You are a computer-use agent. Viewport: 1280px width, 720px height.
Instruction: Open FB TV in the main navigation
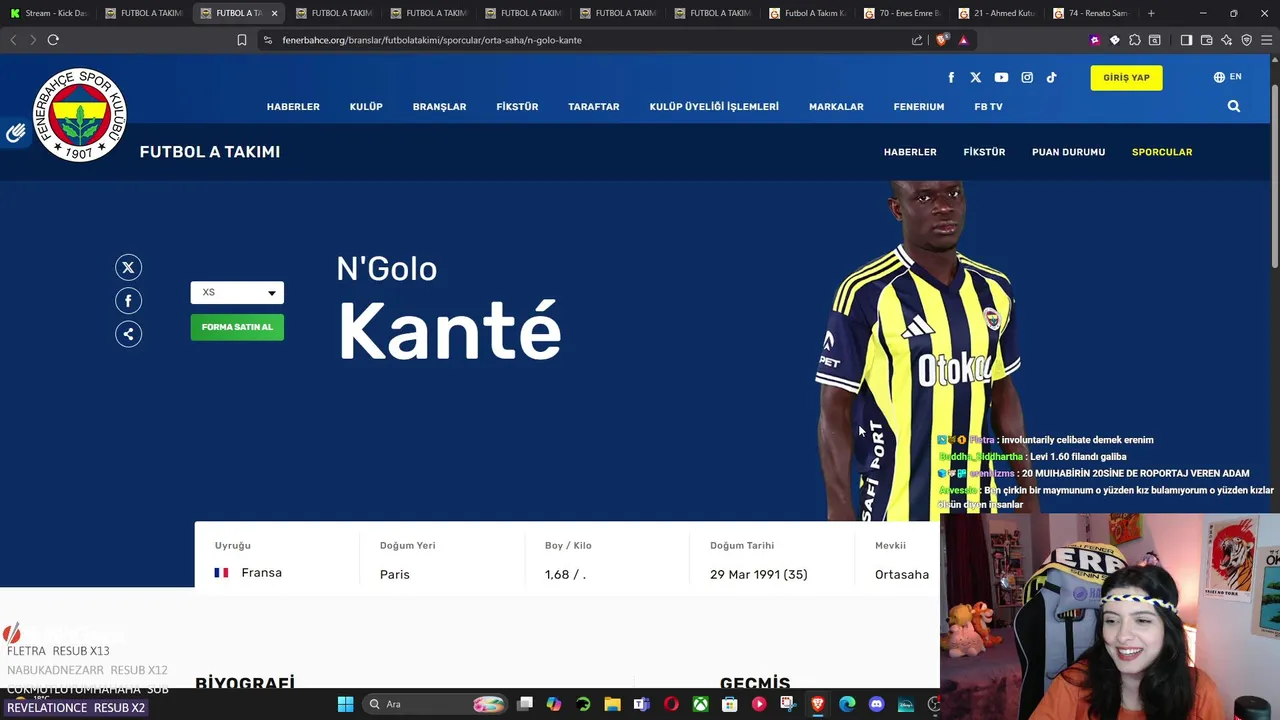click(988, 107)
